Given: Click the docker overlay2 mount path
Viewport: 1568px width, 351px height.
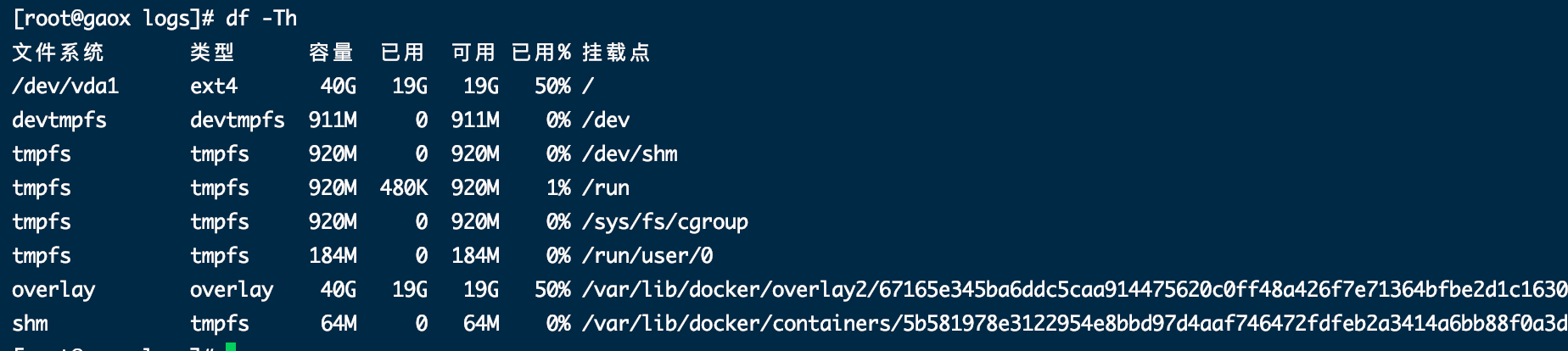Looking at the screenshot, I should click(1074, 290).
